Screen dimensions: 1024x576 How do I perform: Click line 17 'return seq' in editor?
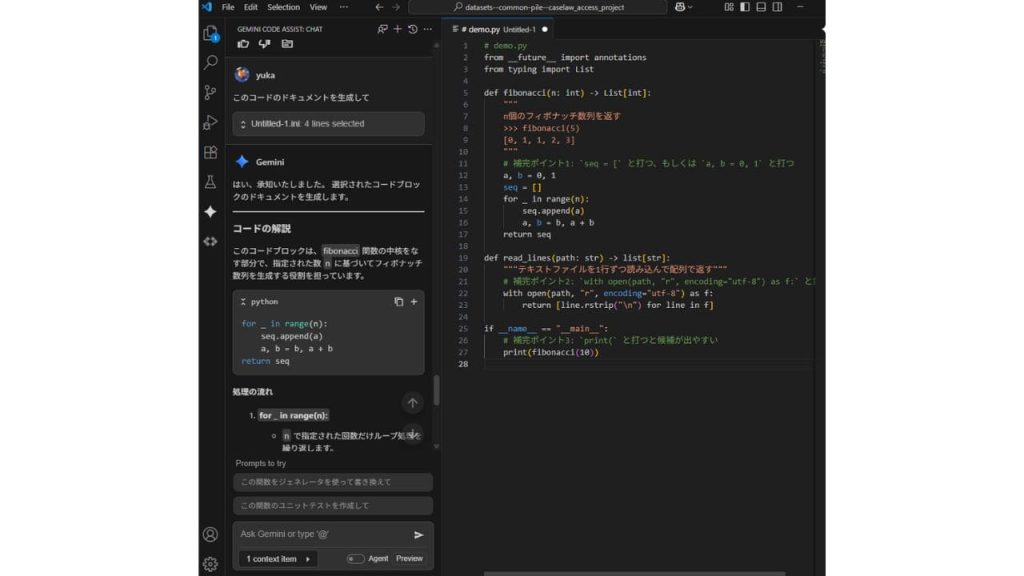(x=527, y=234)
